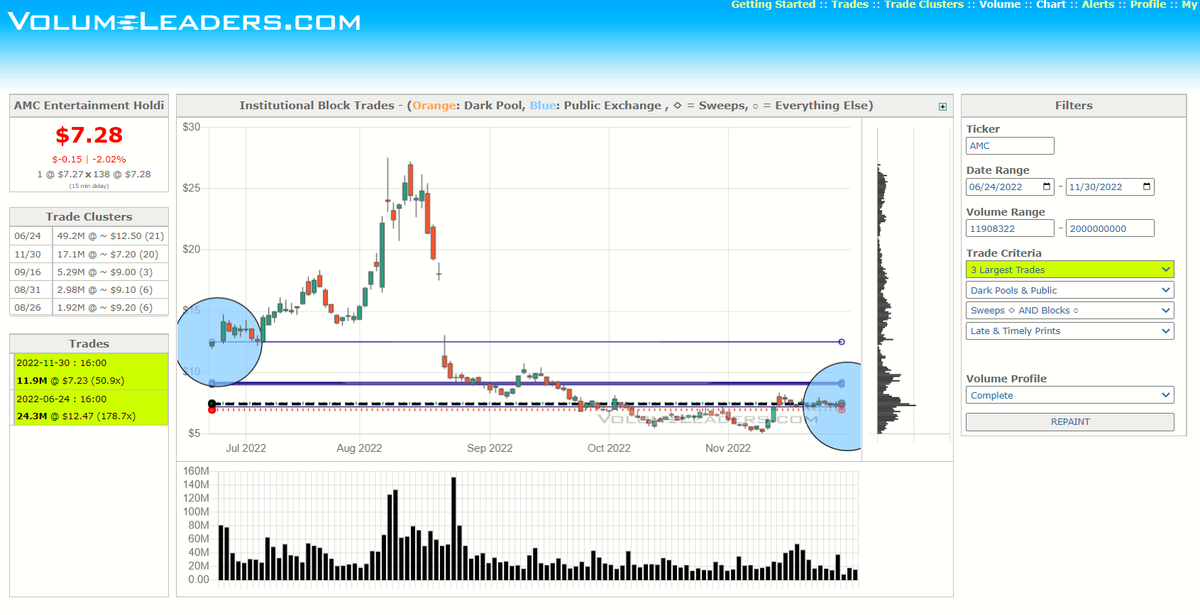The width and height of the screenshot is (1200, 615).
Task: Open the Getting Started menu
Action: pos(773,5)
